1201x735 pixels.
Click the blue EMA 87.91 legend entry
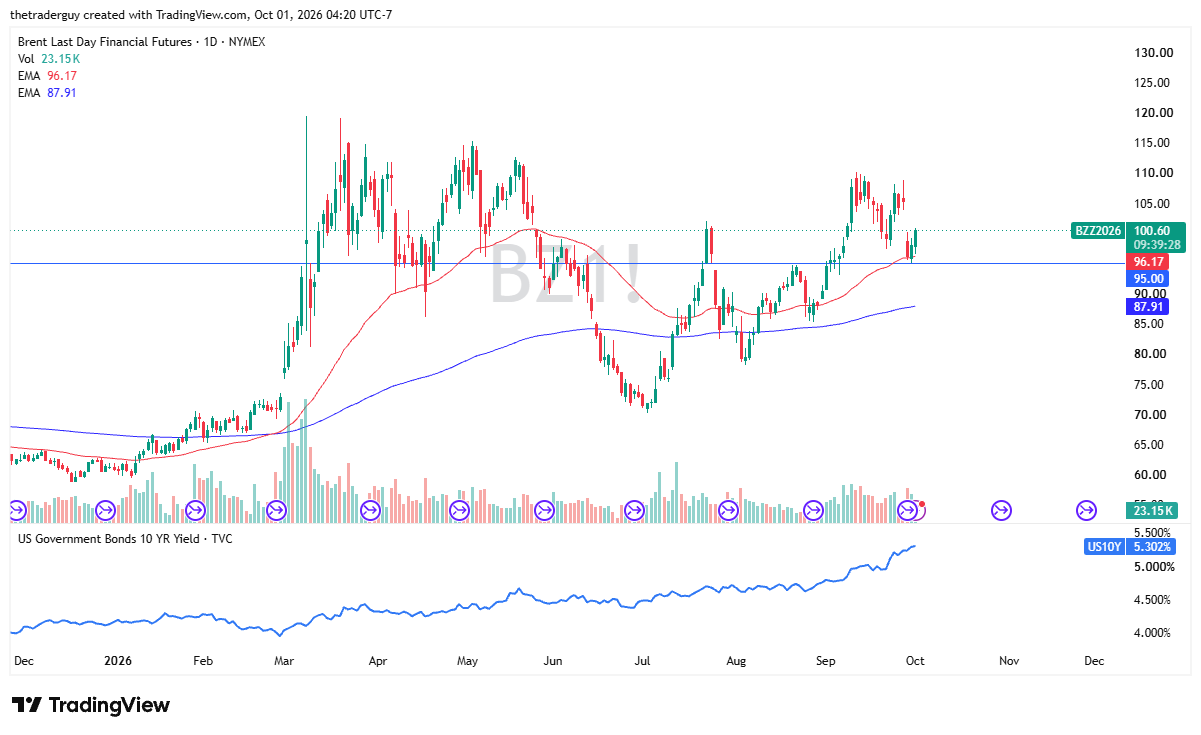[47, 93]
